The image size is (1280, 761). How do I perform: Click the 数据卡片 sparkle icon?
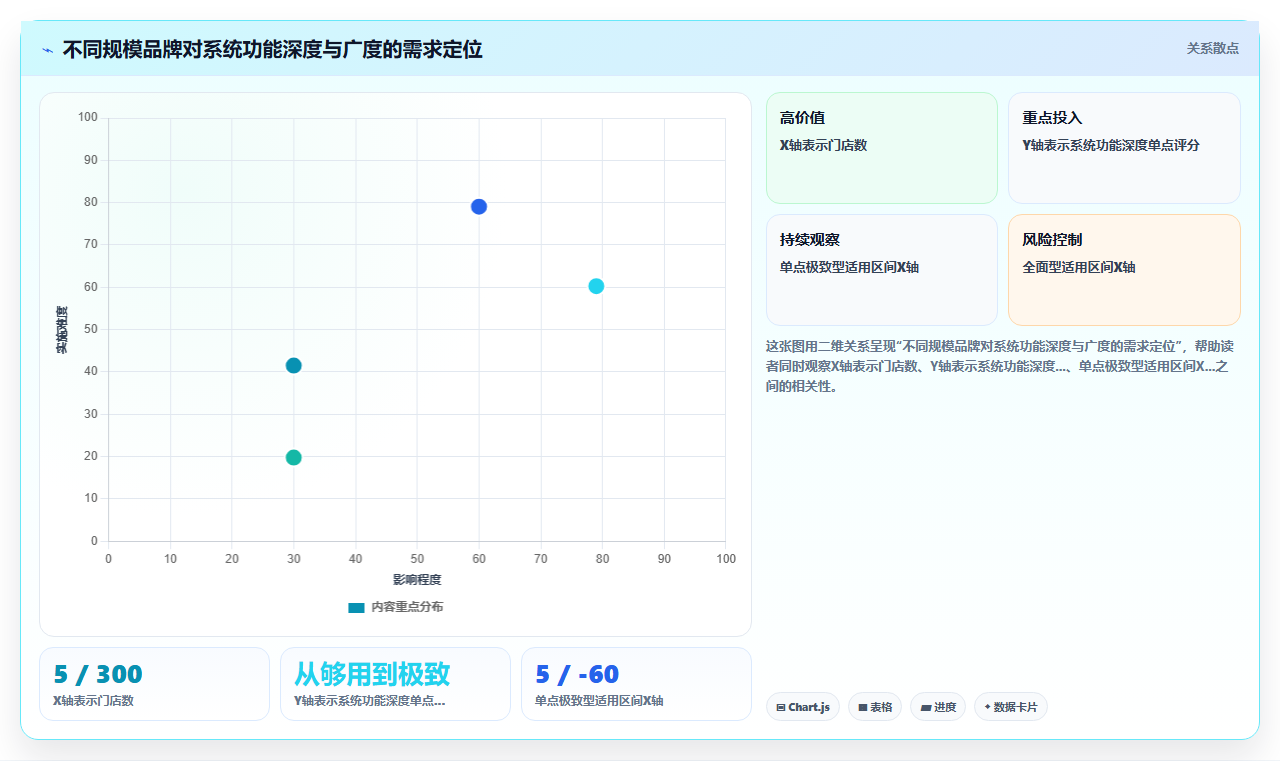pos(988,707)
